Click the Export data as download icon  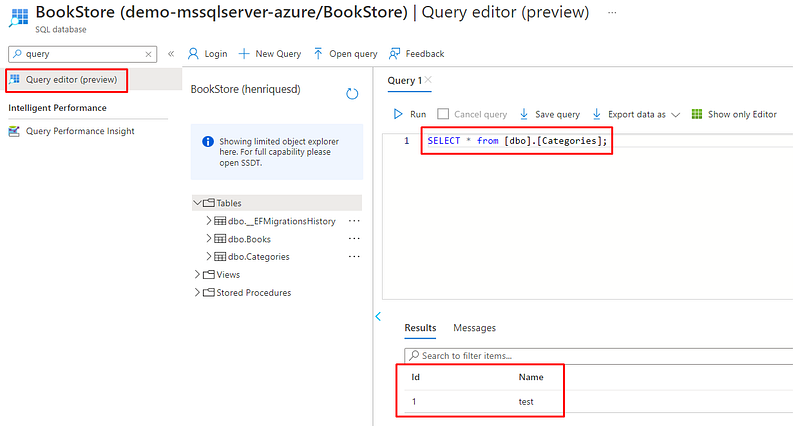596,114
